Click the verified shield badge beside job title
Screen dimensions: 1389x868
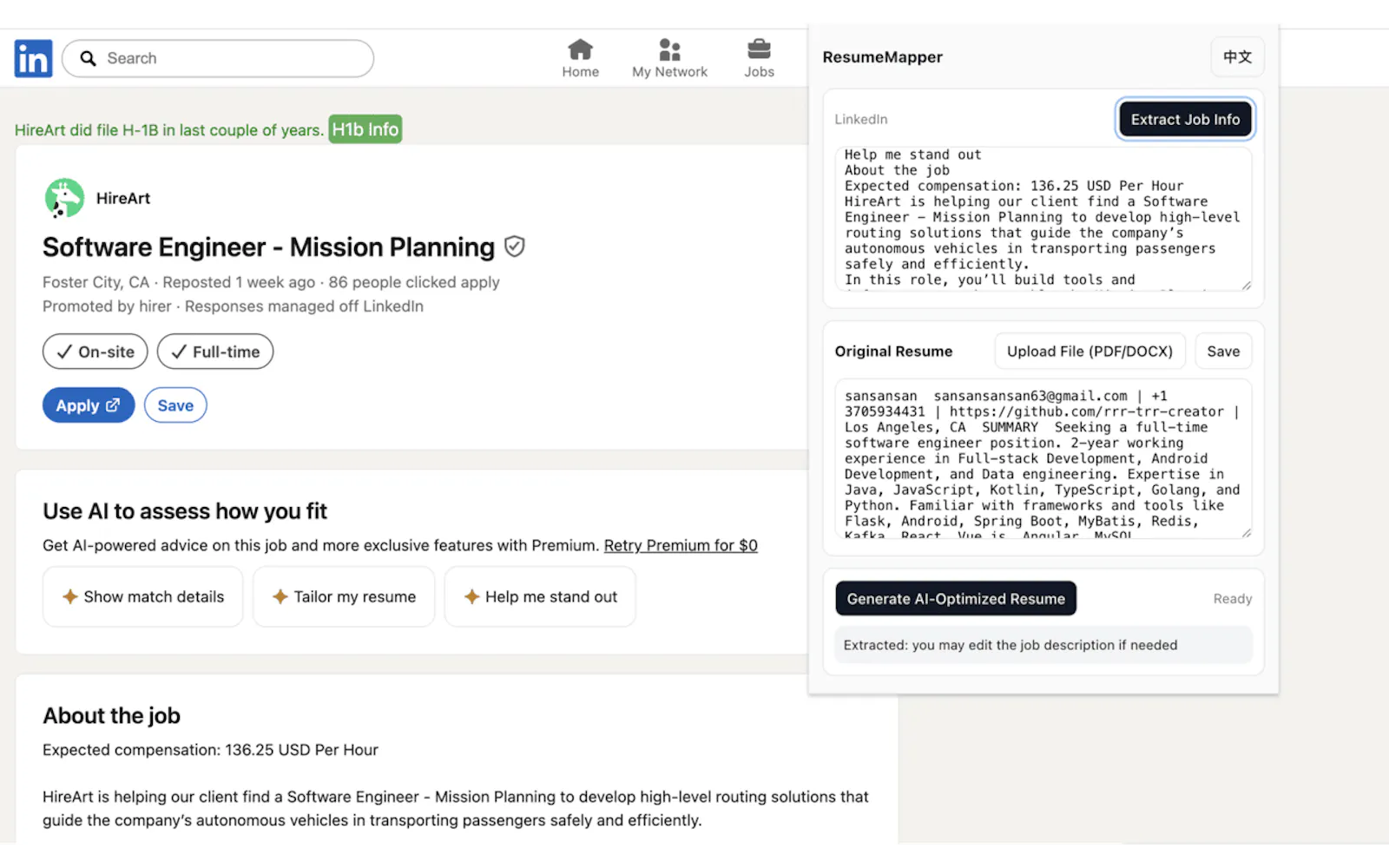tap(515, 247)
